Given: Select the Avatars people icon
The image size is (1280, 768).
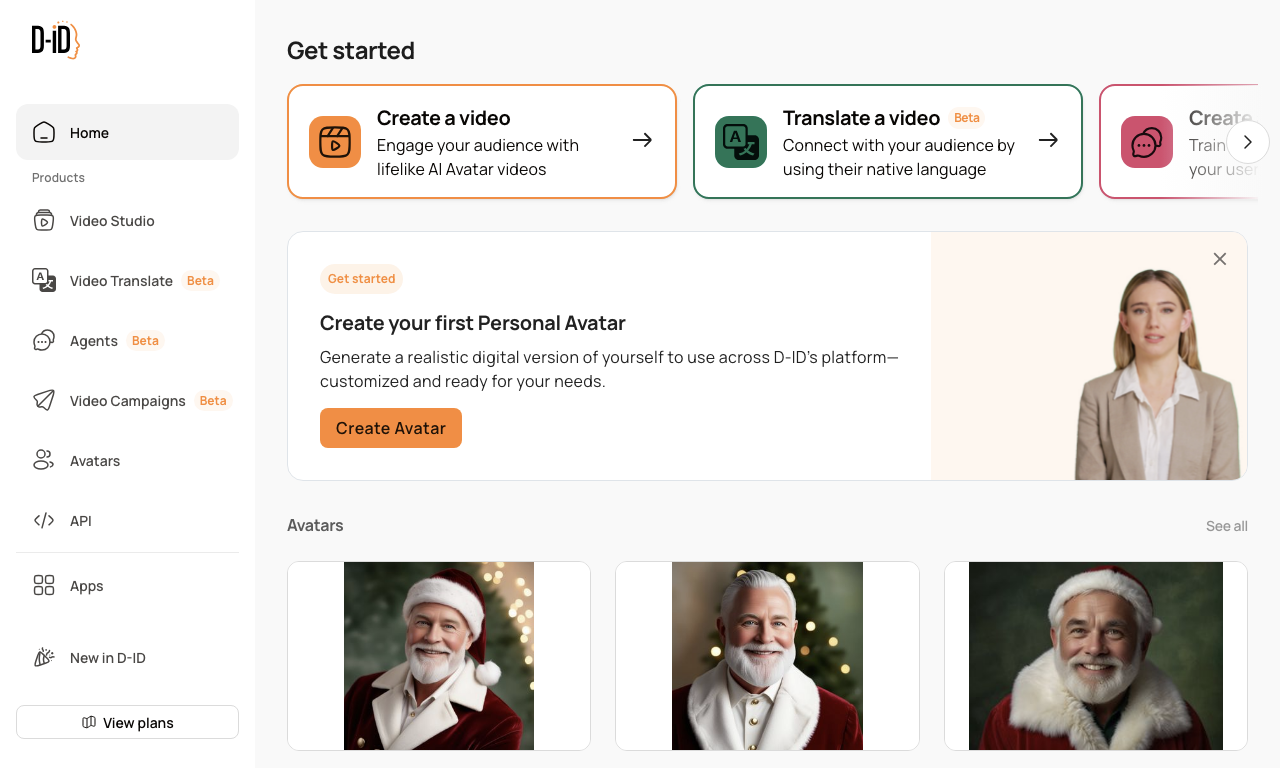Looking at the screenshot, I should pyautogui.click(x=44, y=461).
